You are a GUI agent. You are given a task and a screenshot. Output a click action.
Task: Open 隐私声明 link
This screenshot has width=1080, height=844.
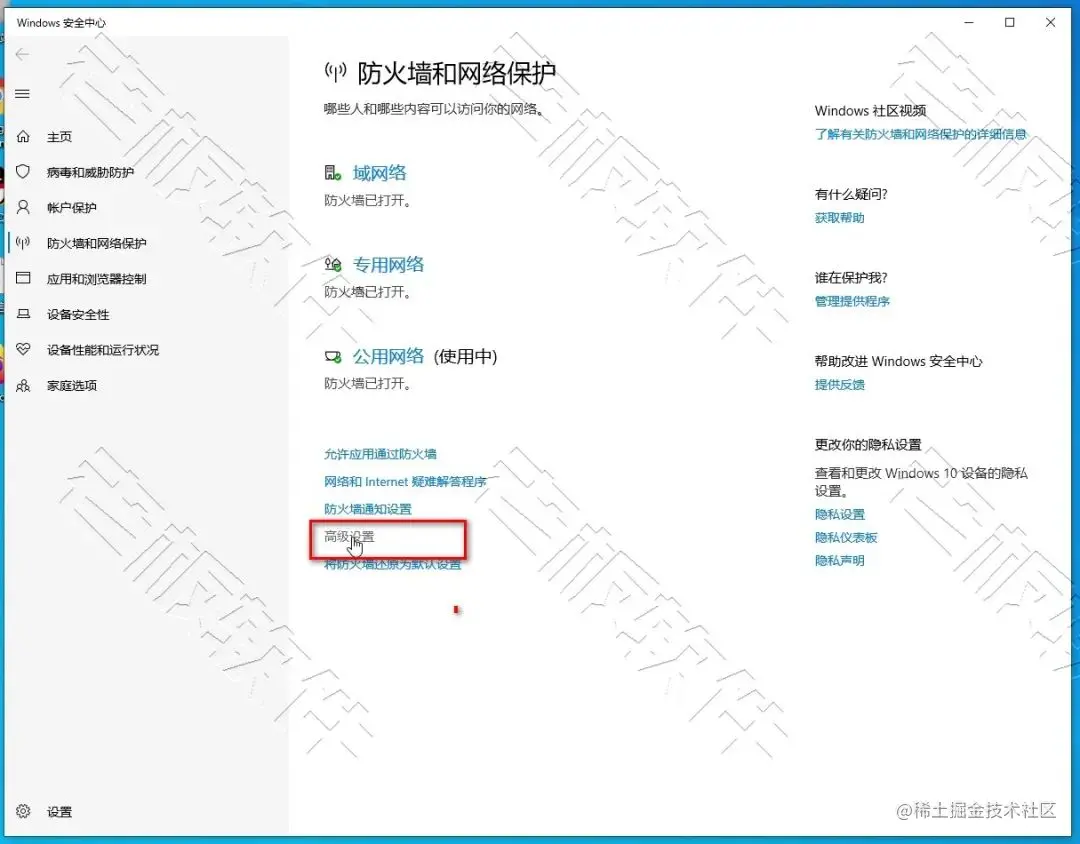[839, 561]
